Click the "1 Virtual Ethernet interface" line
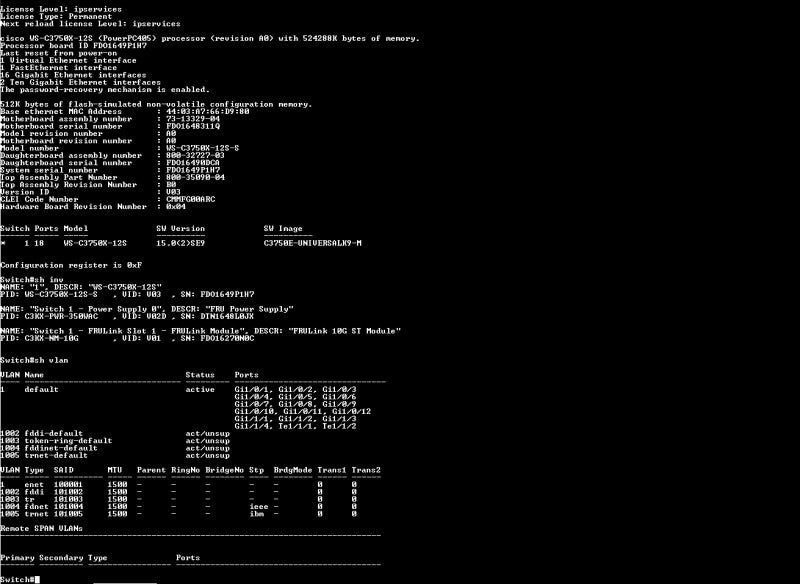Screen dimensions: 800x584 [x=68, y=60]
